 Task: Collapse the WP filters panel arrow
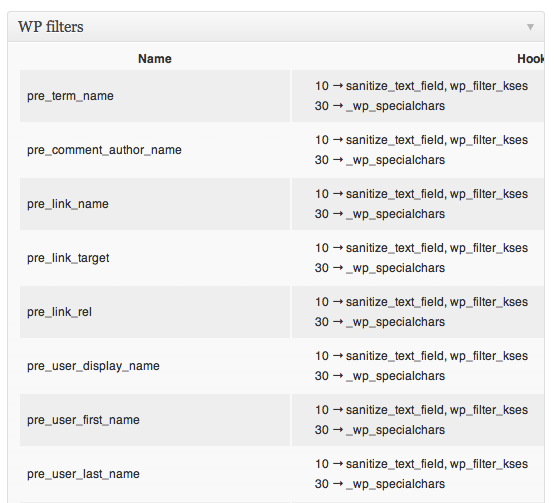(x=530, y=27)
